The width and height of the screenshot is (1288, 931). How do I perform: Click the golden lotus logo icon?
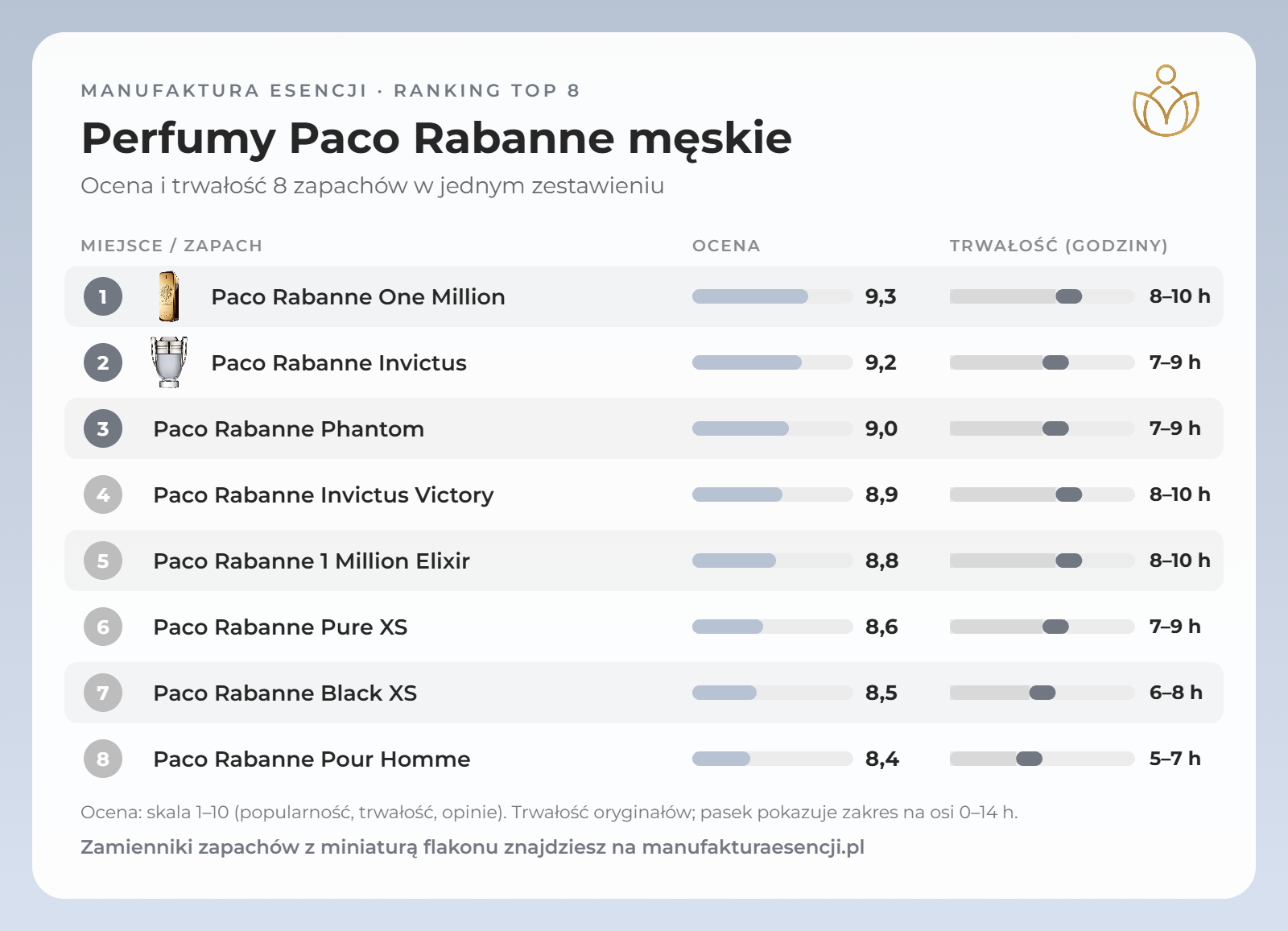[x=1166, y=101]
